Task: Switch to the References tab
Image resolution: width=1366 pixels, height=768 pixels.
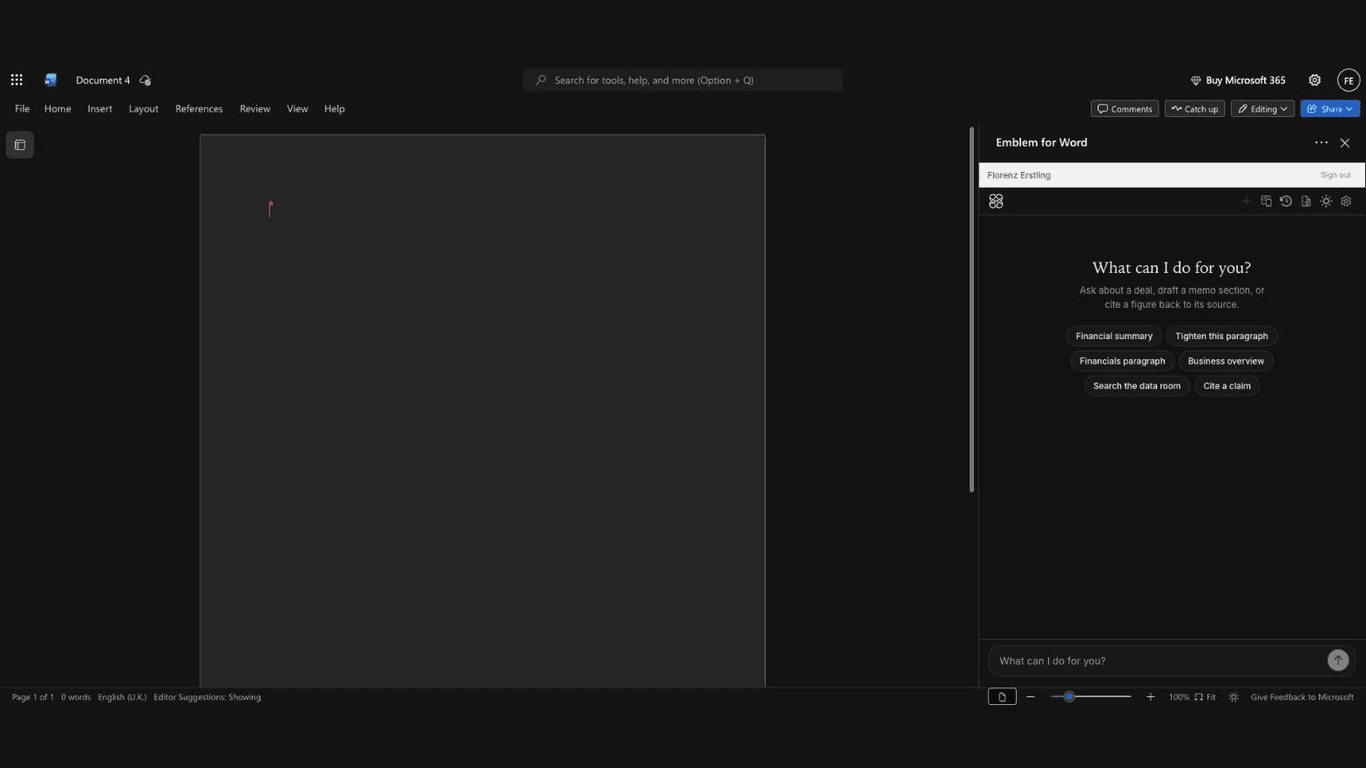Action: [x=199, y=109]
